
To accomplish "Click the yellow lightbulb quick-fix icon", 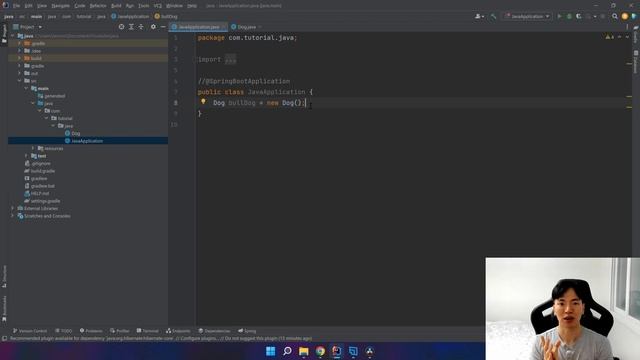I will (203, 101).
